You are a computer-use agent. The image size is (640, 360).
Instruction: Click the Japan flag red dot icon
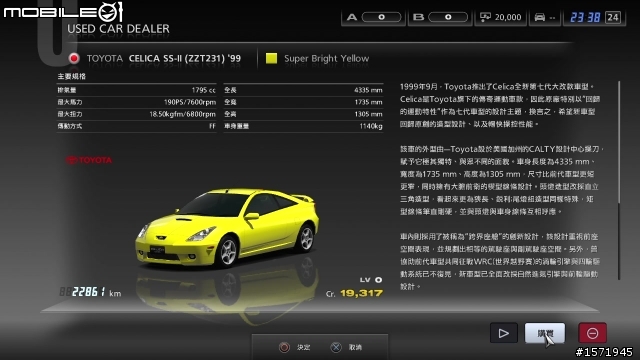pyautogui.click(x=74, y=58)
